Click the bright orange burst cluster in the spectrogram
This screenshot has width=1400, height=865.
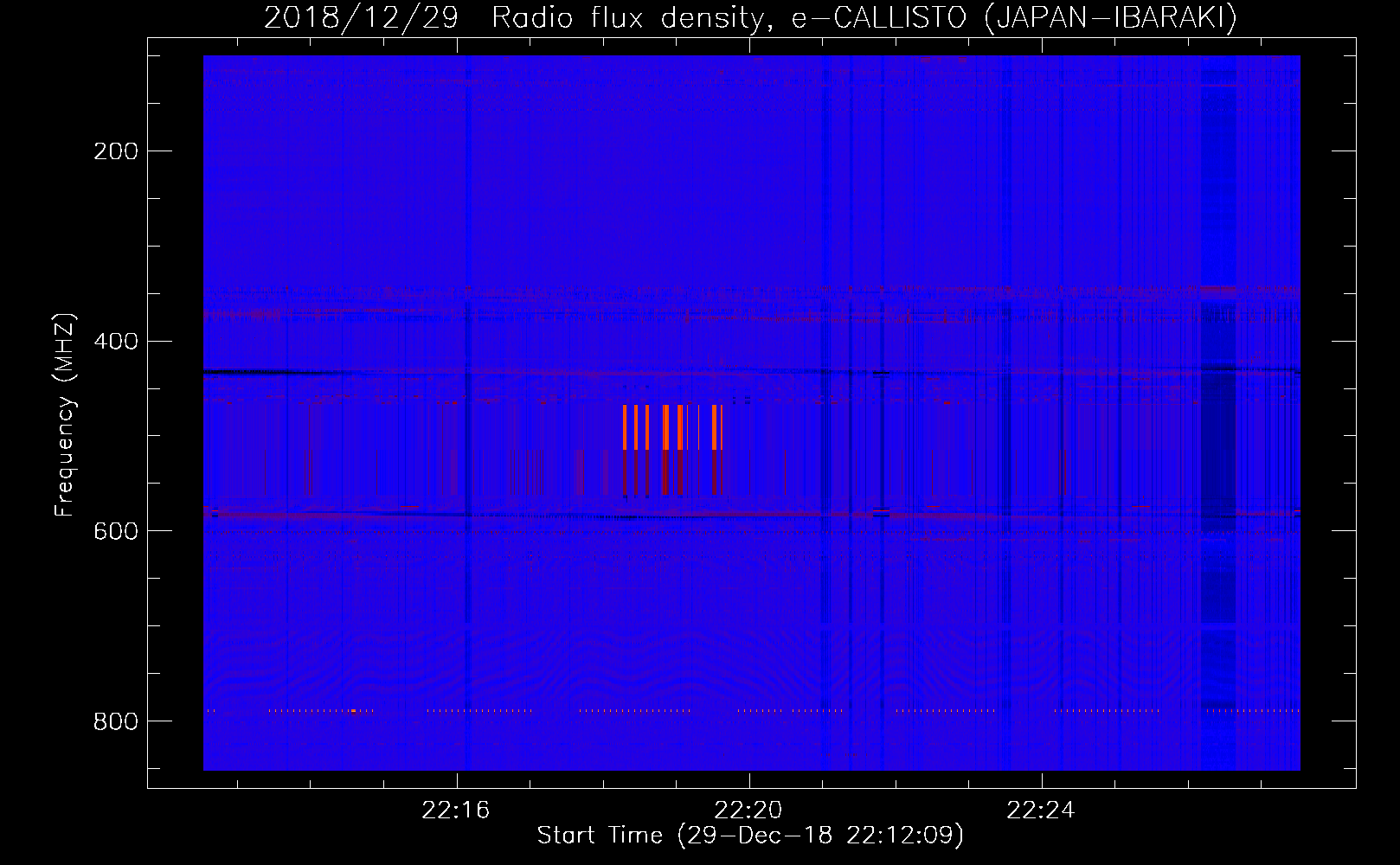pos(672,427)
